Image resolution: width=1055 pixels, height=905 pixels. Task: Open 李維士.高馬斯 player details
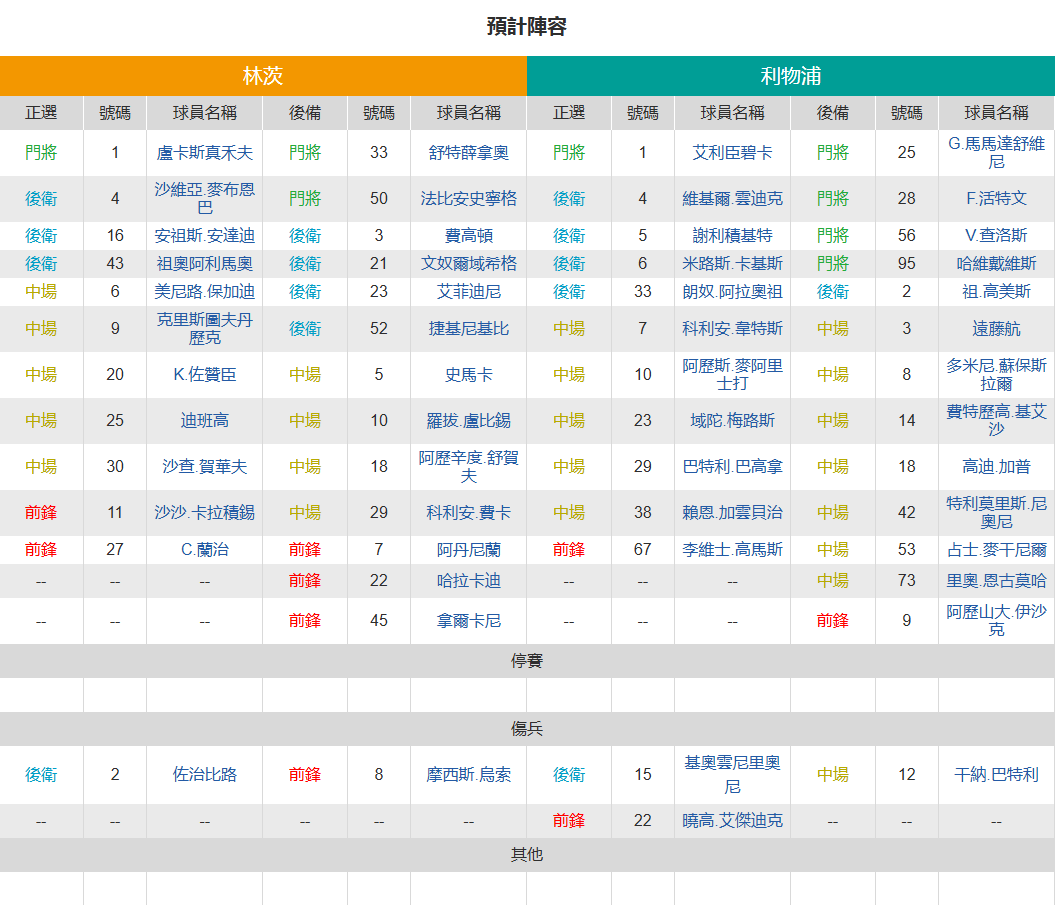click(x=732, y=550)
